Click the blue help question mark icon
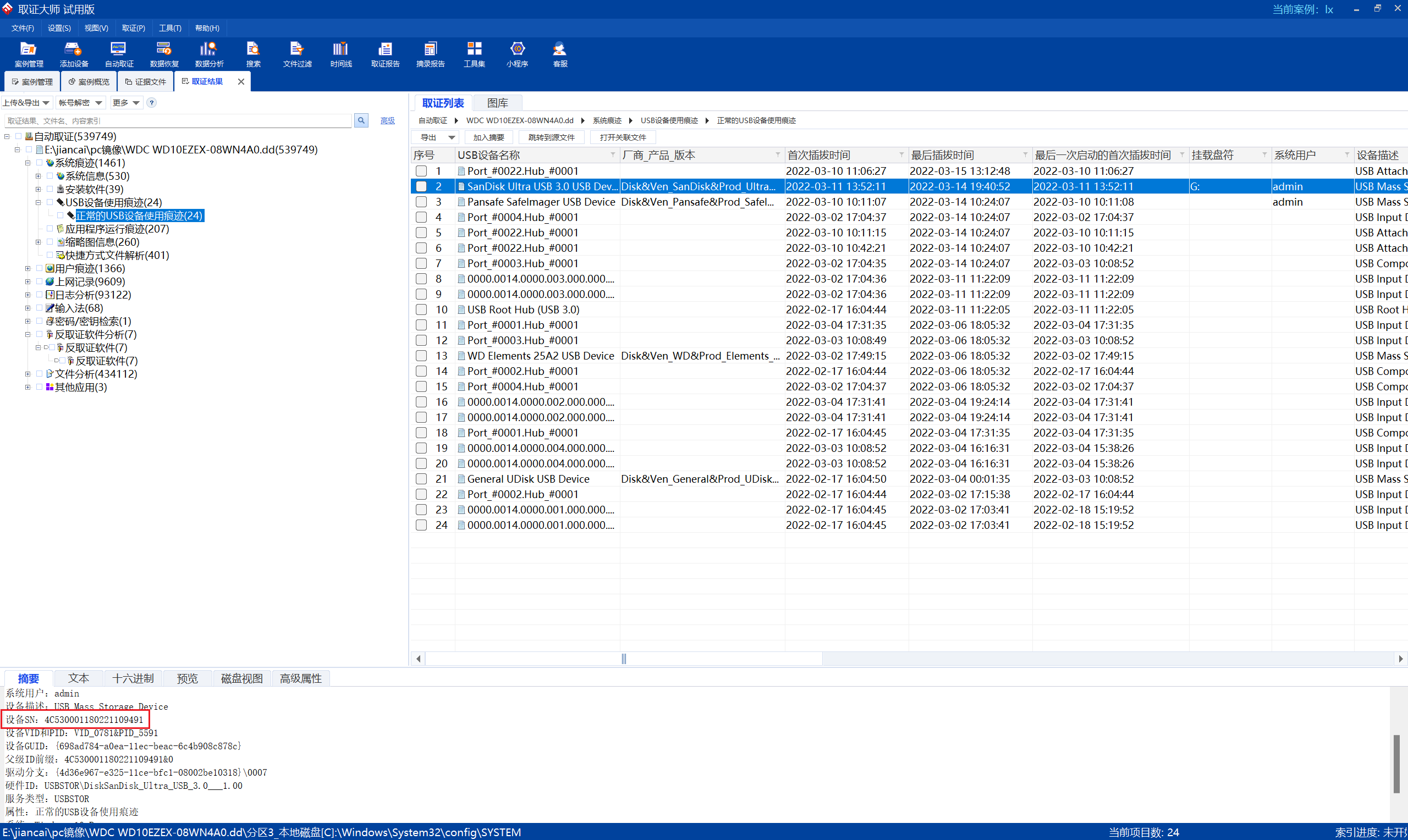 [x=151, y=103]
